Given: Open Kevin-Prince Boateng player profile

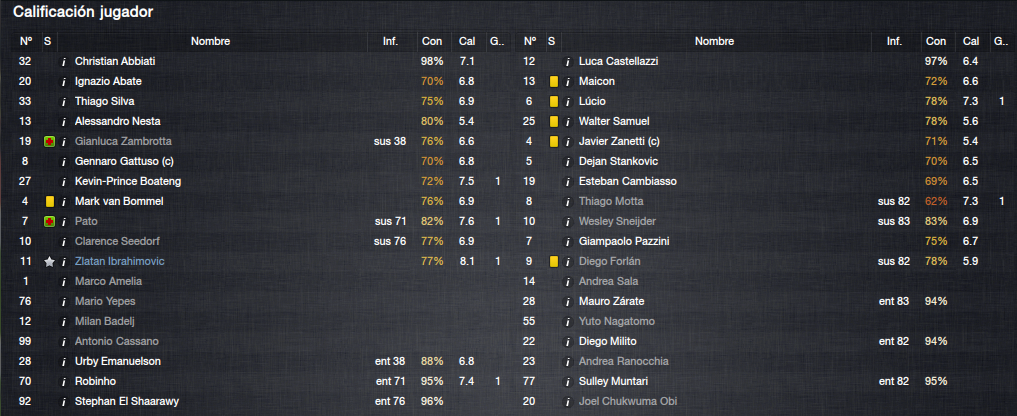Looking at the screenshot, I should 128,182.
